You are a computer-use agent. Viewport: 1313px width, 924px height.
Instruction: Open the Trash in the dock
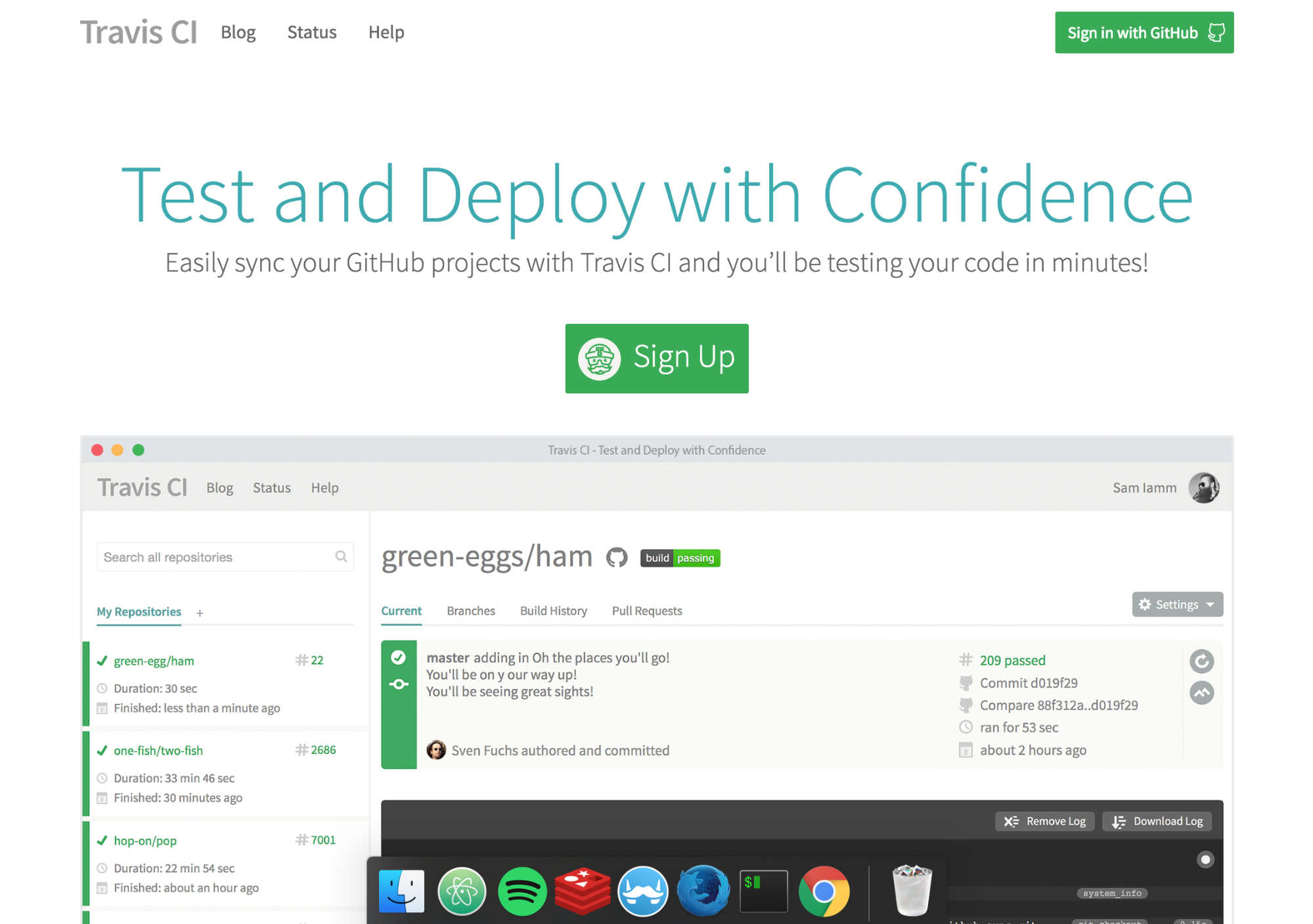(912, 891)
